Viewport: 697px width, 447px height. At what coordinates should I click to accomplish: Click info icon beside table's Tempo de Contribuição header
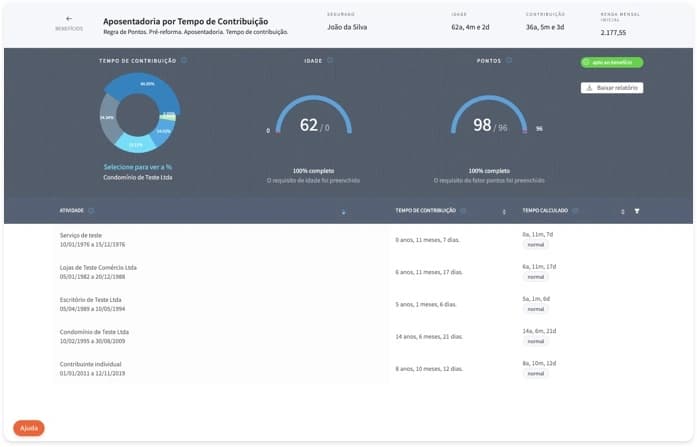coord(463,211)
